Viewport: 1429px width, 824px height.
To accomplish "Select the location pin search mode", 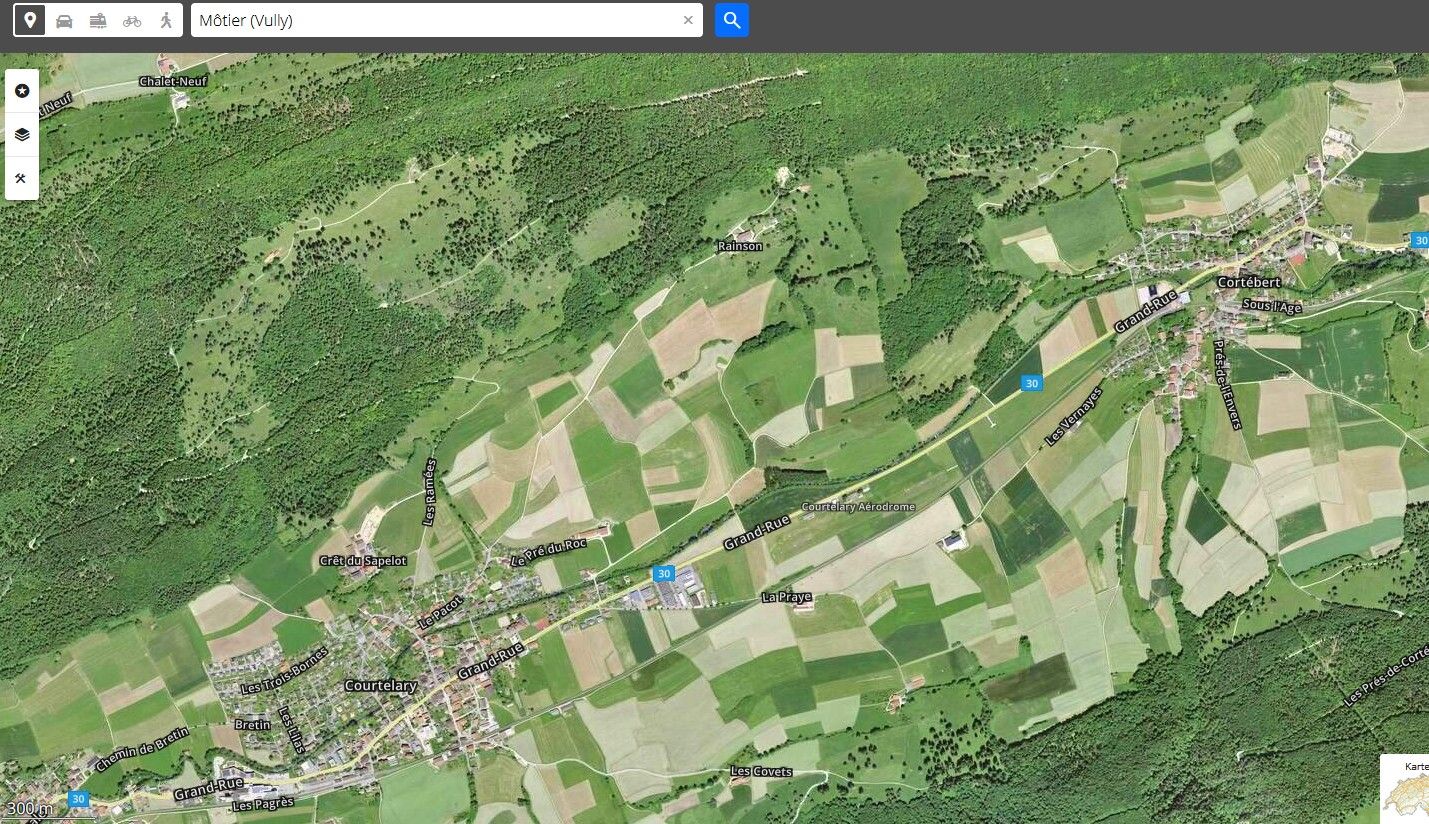I will pyautogui.click(x=30, y=20).
